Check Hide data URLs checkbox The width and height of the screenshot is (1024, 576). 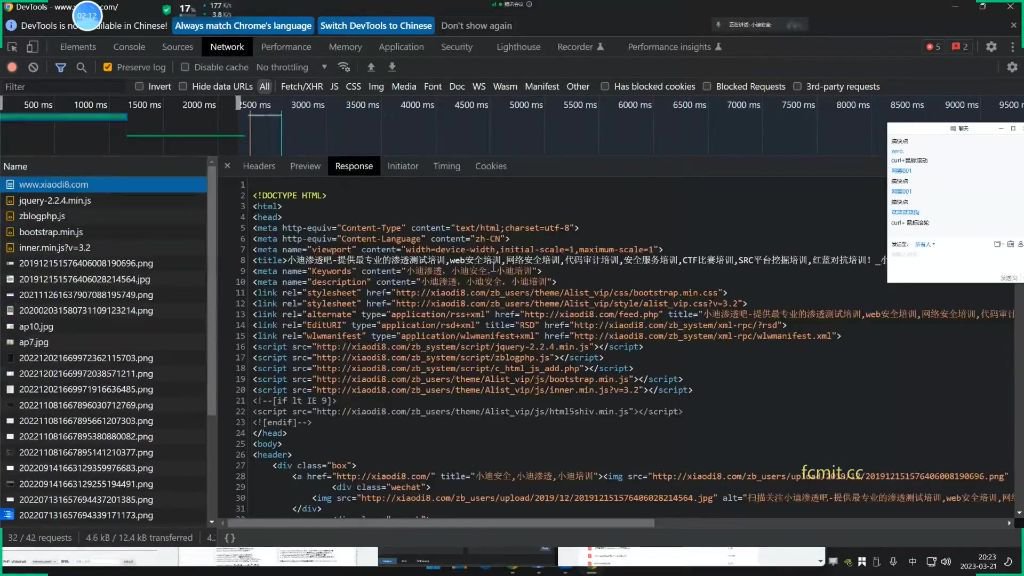click(183, 86)
